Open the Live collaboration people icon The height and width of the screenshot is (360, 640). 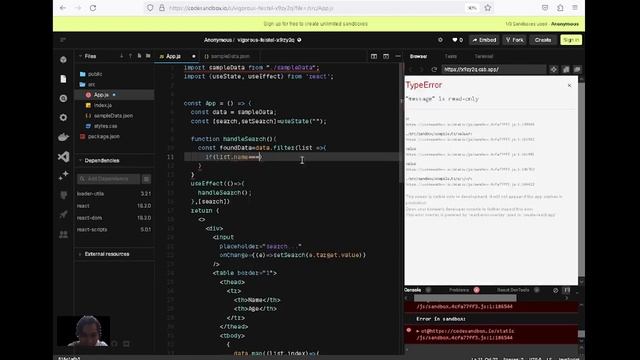pos(63,234)
